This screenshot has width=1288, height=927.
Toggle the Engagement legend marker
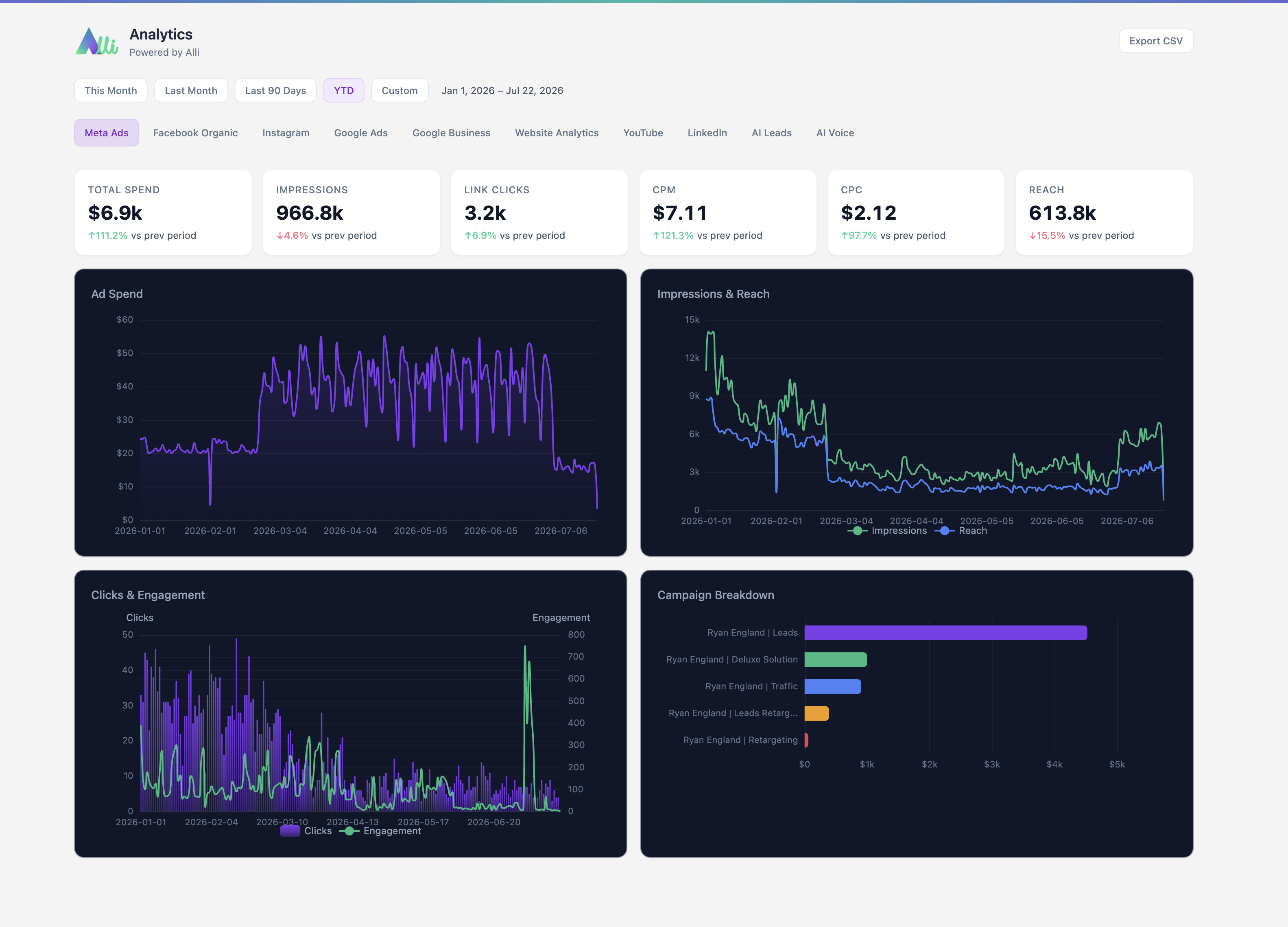tap(349, 831)
